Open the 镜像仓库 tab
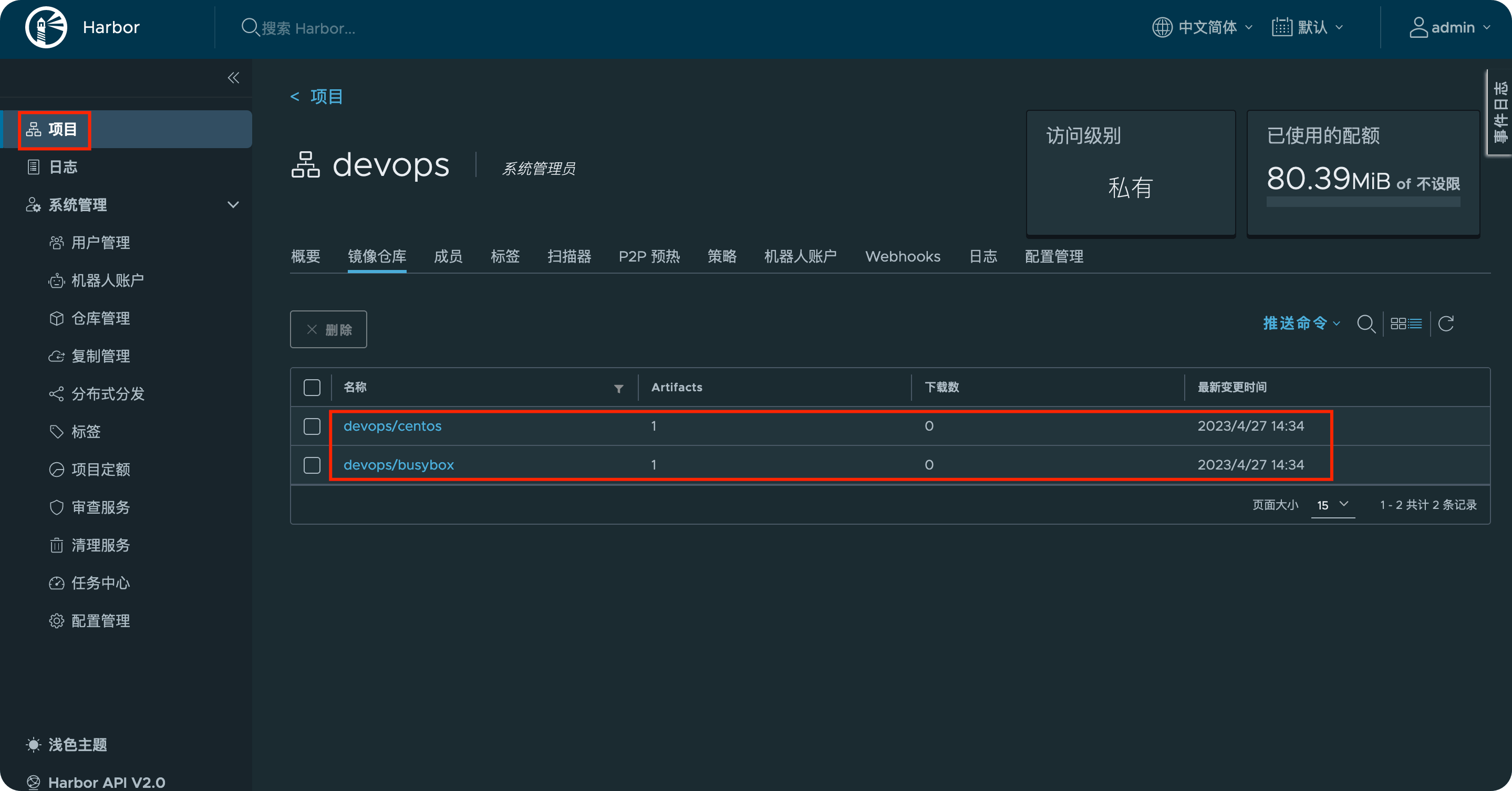 coord(377,256)
